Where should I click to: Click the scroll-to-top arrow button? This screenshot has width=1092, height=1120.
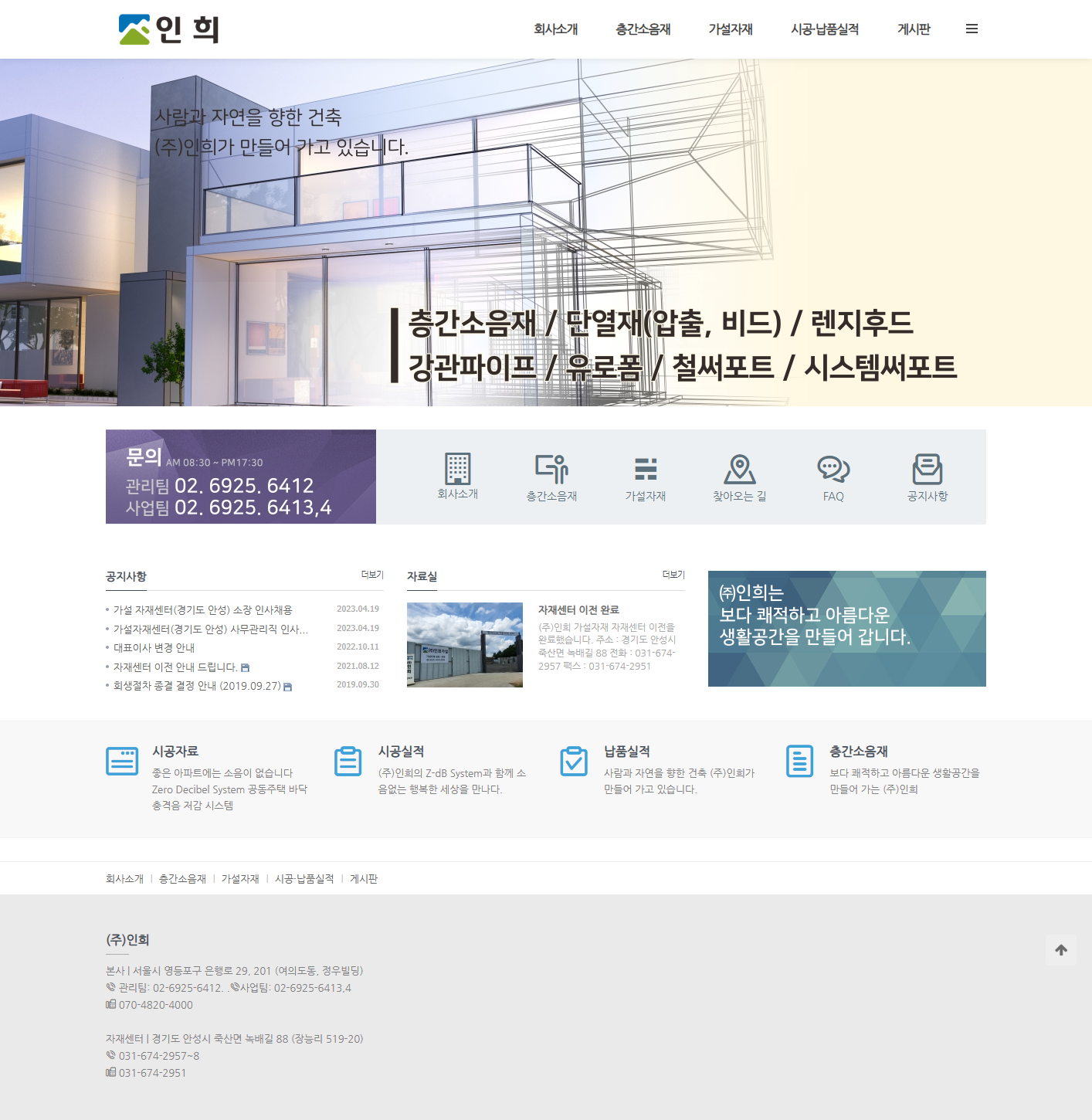(1061, 950)
